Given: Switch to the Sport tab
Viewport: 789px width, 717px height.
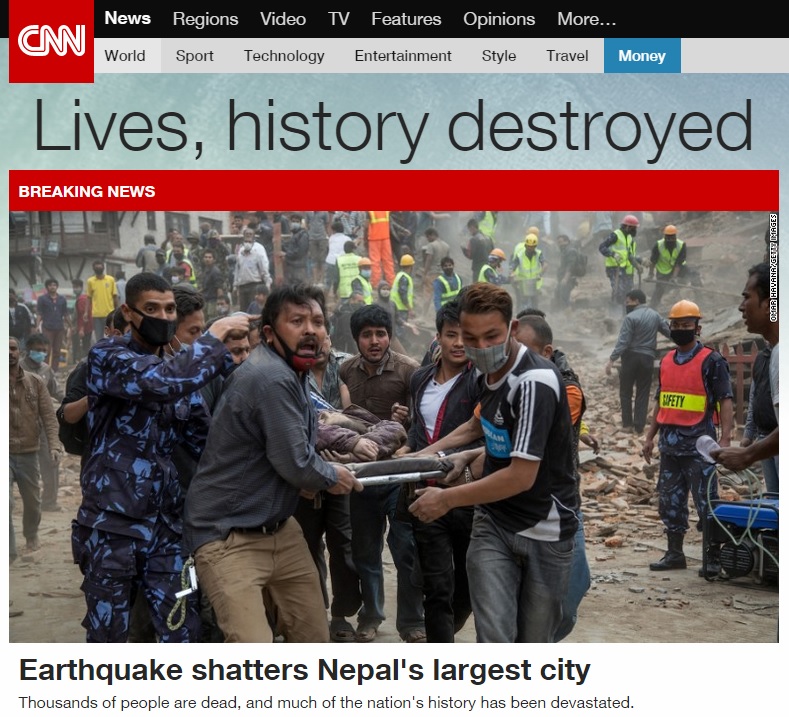Looking at the screenshot, I should click(194, 56).
